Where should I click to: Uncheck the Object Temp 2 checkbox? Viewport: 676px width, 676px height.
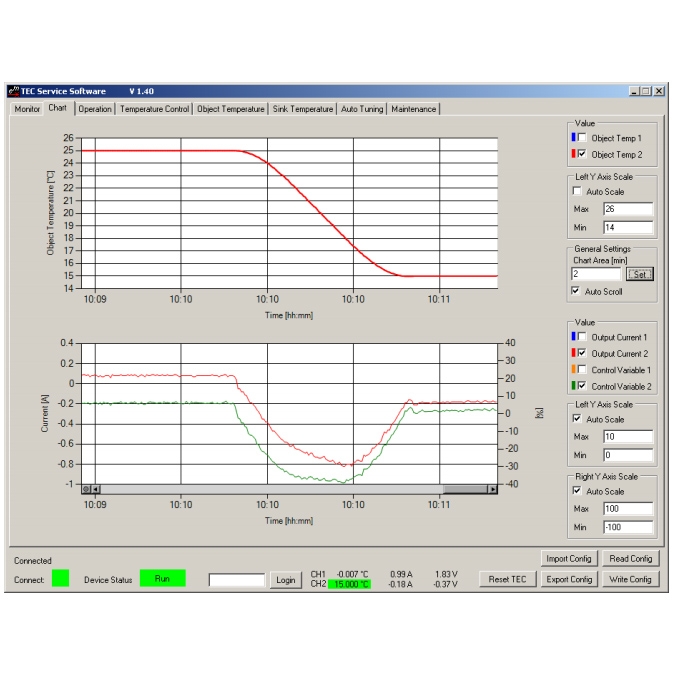coord(582,154)
